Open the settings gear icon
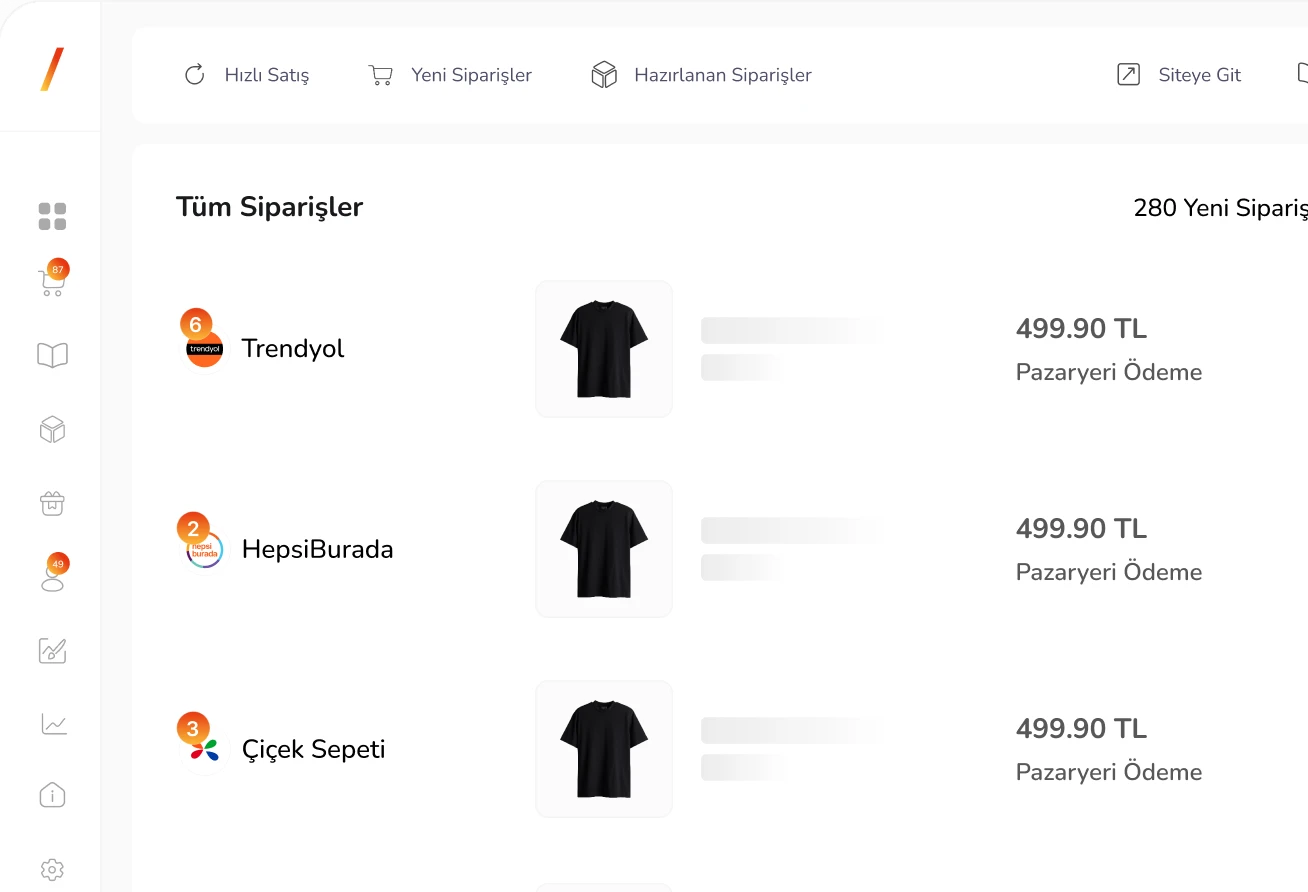Screen dimensions: 1308x892 52,869
